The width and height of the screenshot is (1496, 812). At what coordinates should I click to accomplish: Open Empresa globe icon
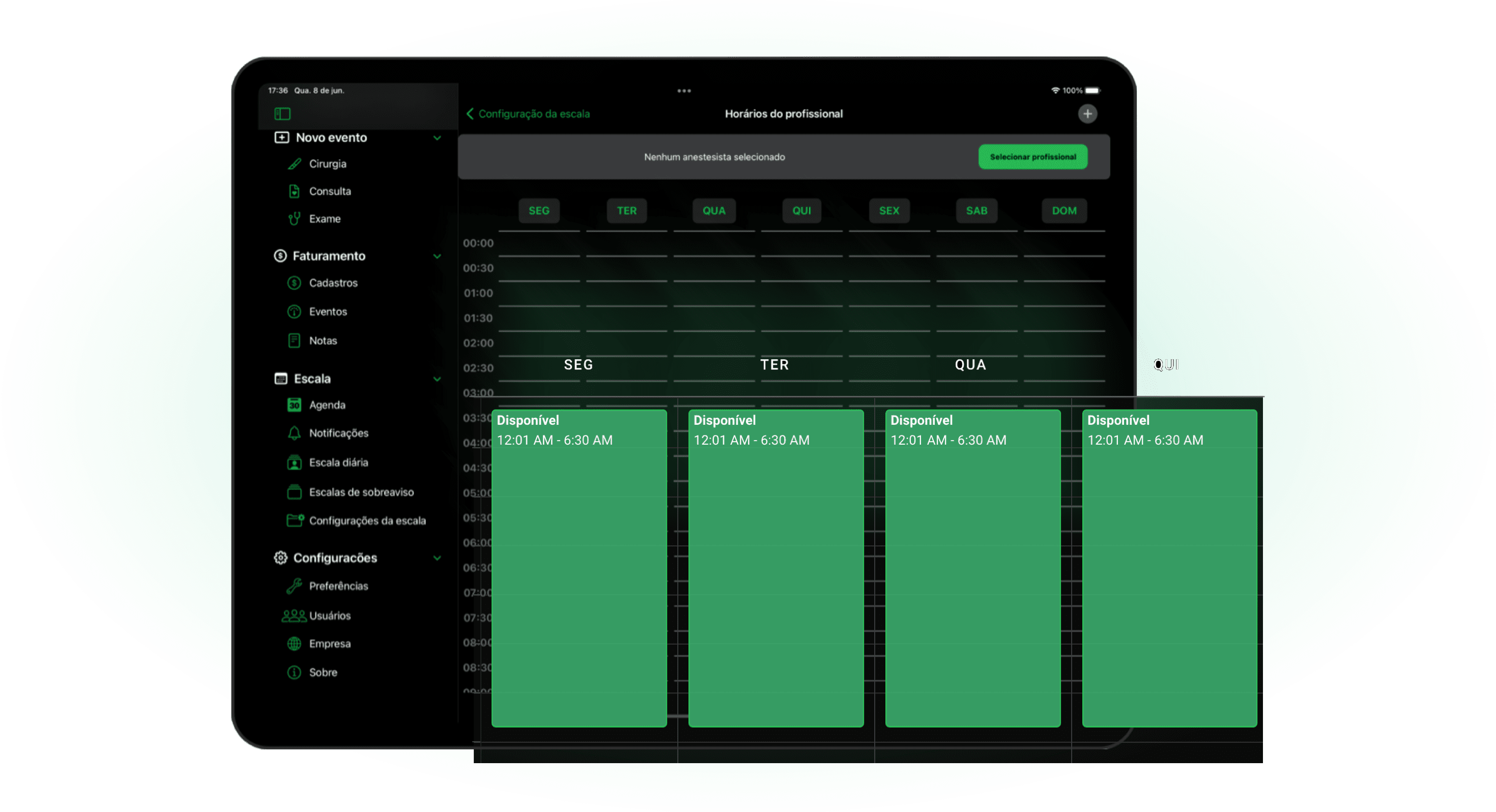click(x=295, y=644)
